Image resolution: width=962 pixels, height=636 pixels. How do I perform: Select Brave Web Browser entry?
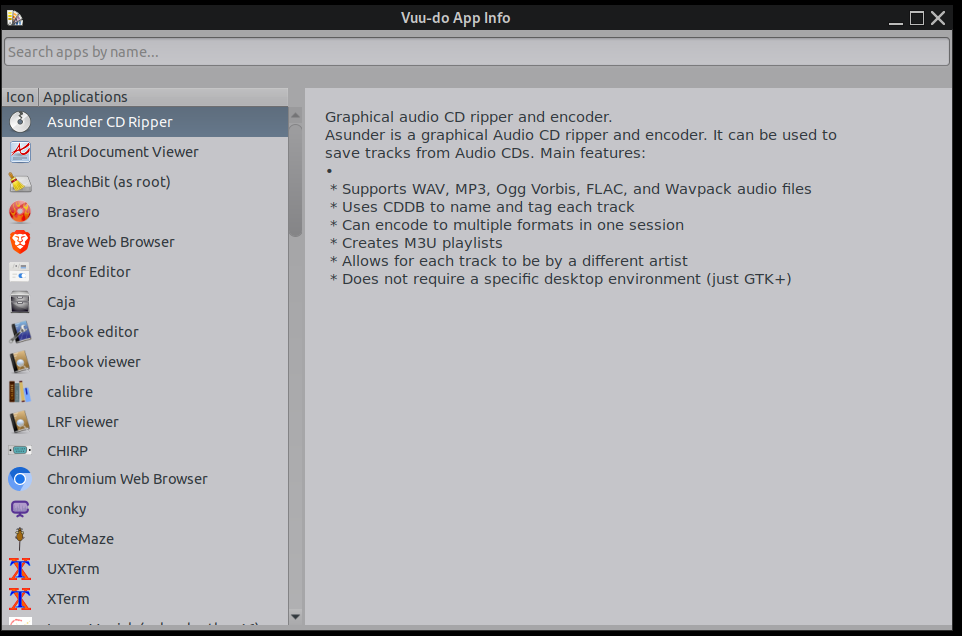point(145,242)
